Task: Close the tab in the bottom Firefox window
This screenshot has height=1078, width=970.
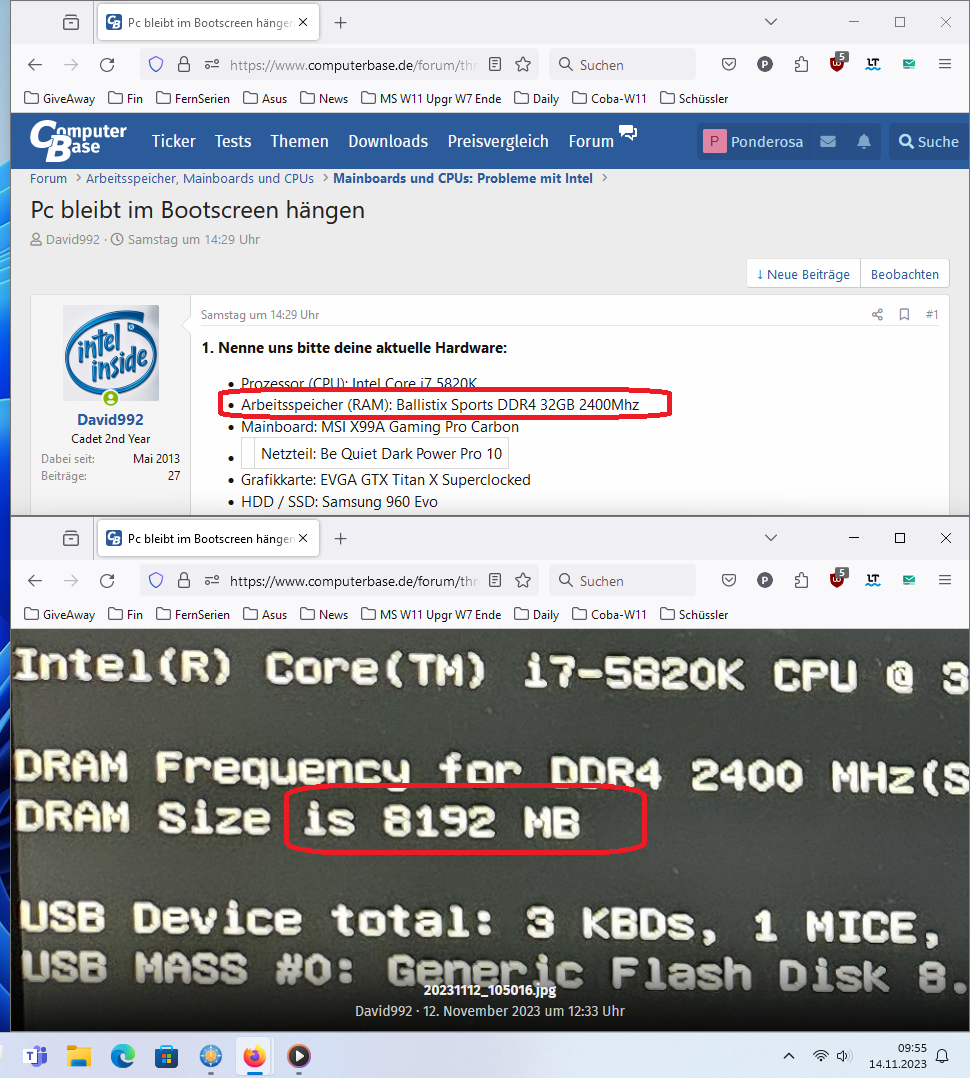Action: click(303, 538)
